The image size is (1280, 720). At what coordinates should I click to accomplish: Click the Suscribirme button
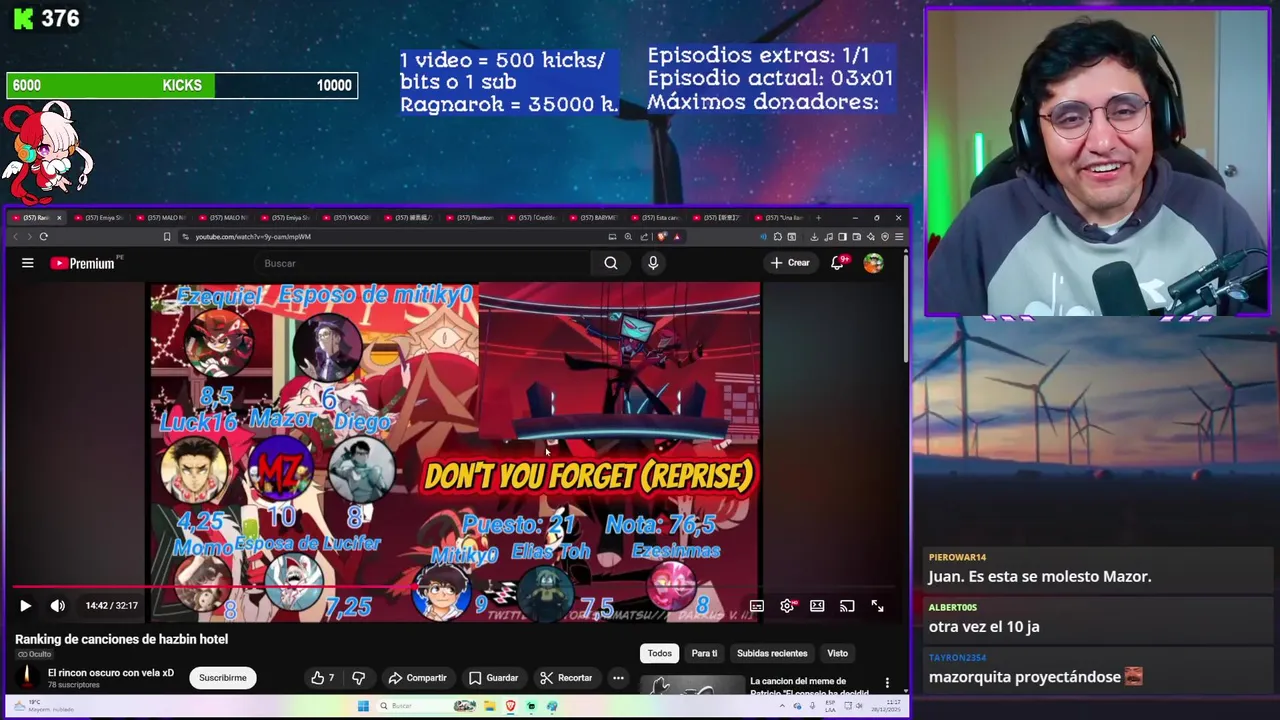coord(222,678)
